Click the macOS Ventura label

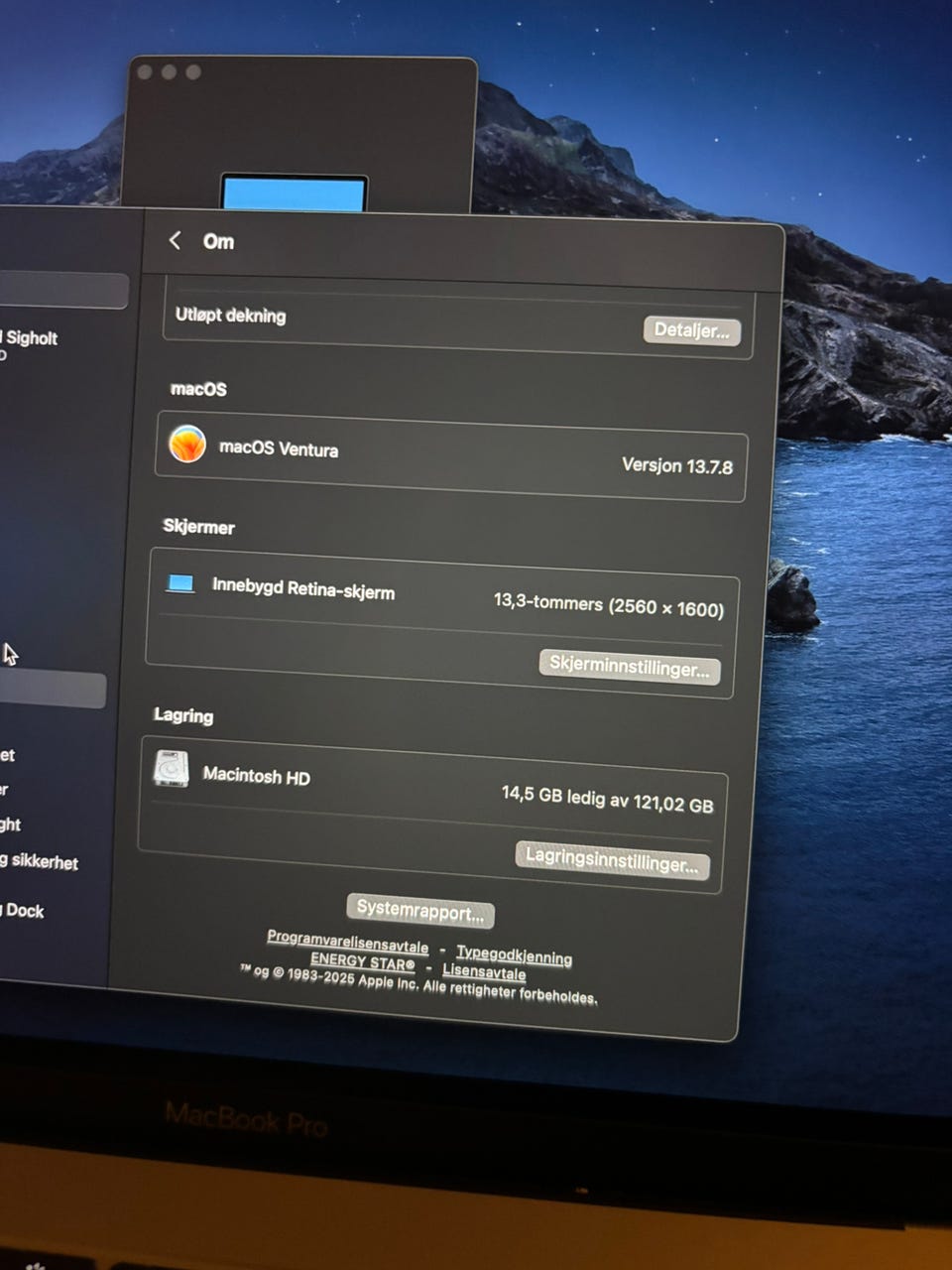click(279, 448)
